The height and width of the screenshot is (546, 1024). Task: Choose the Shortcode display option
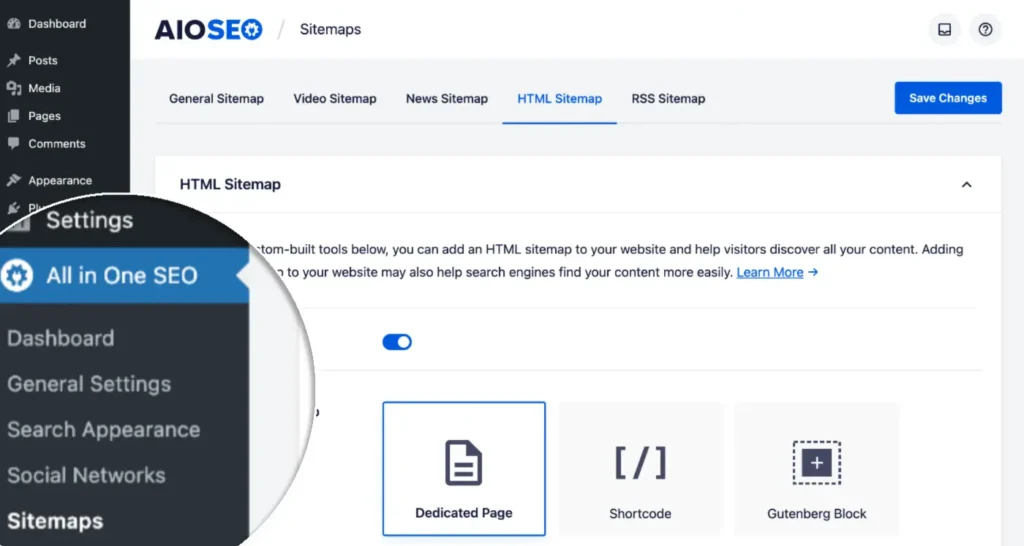[640, 469]
